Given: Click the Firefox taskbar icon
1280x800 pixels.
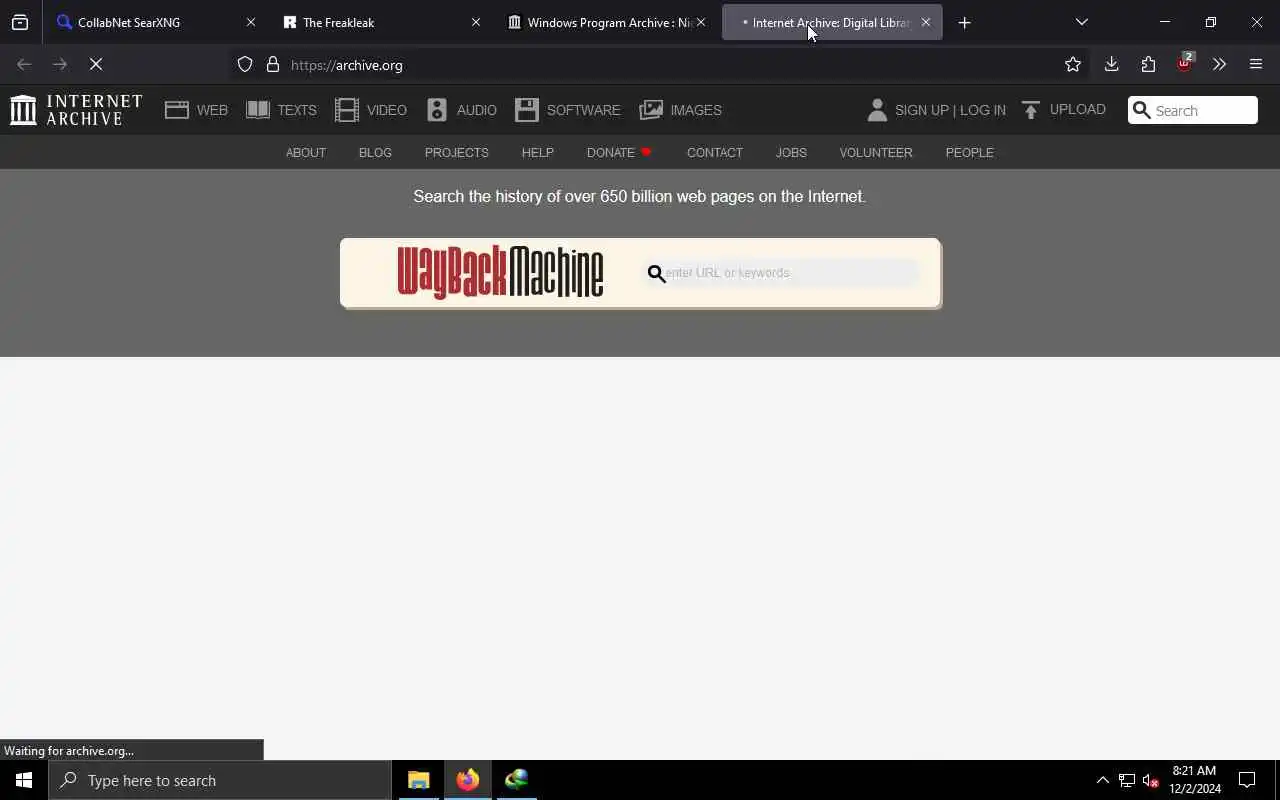Looking at the screenshot, I should 467,780.
